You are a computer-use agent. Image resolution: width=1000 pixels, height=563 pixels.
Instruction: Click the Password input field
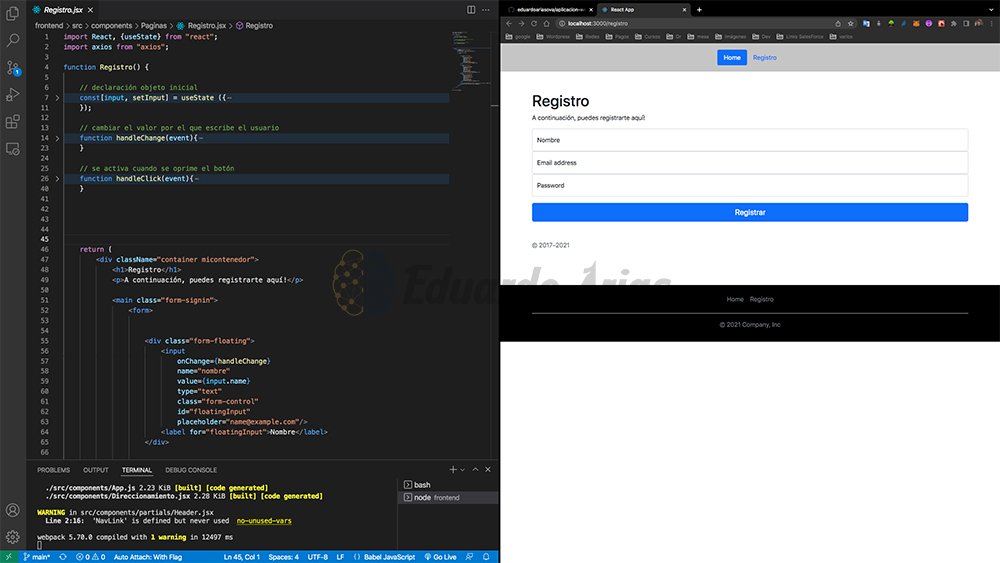pyautogui.click(x=749, y=186)
